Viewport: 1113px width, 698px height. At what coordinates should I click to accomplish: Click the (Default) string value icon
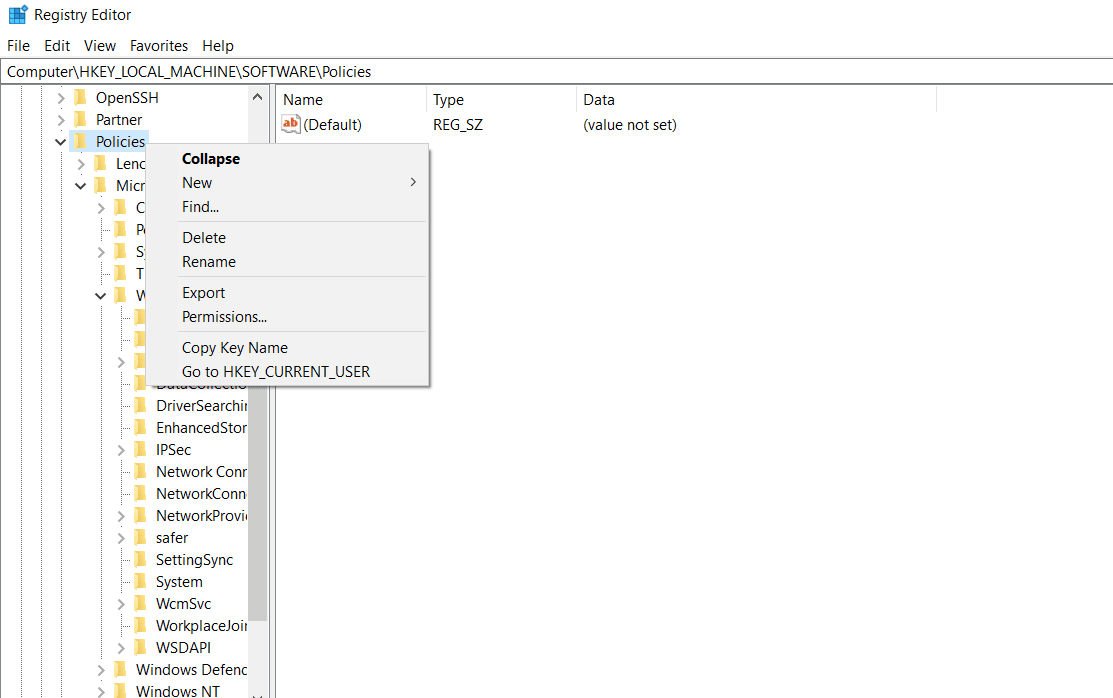pyautogui.click(x=291, y=125)
